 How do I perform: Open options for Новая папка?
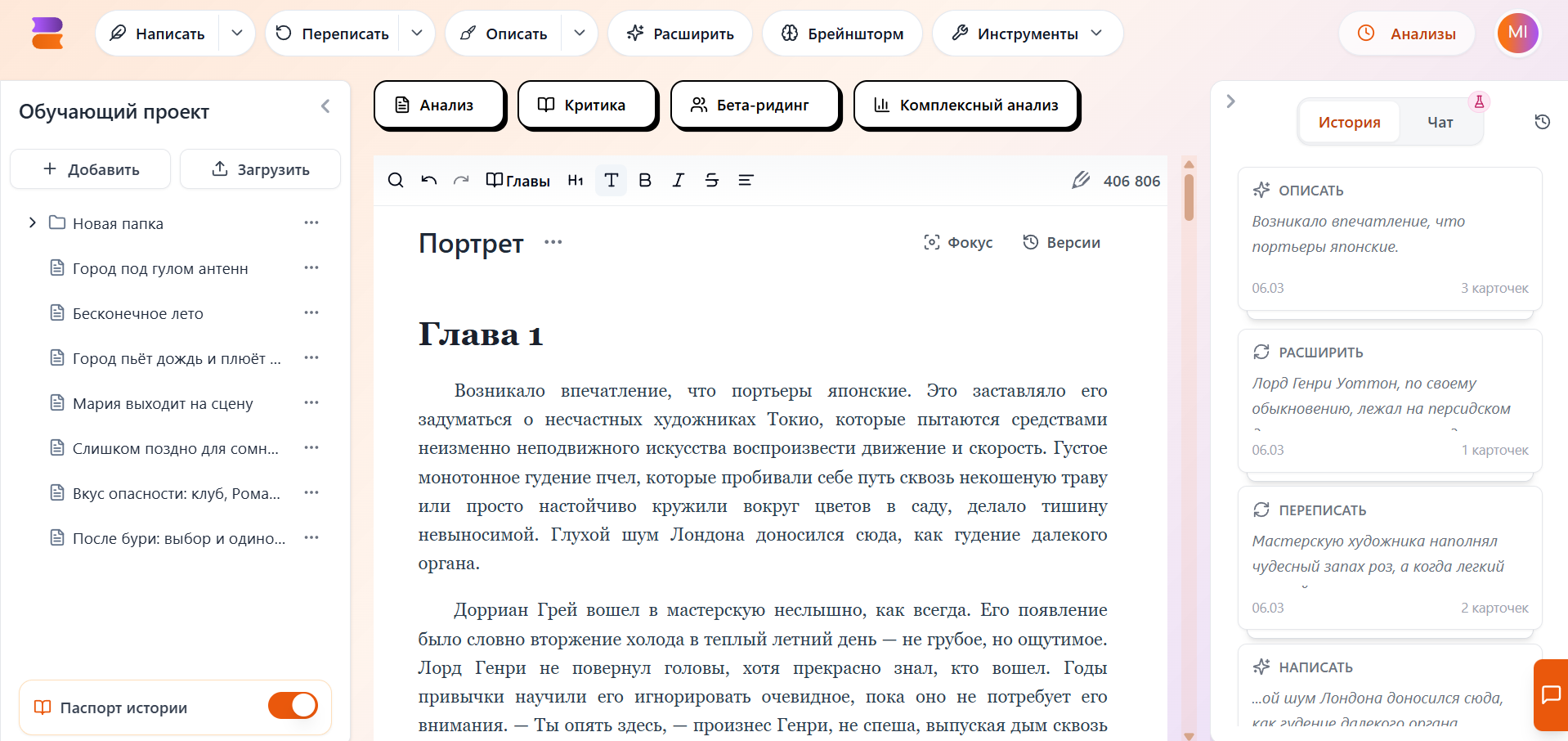click(x=311, y=222)
